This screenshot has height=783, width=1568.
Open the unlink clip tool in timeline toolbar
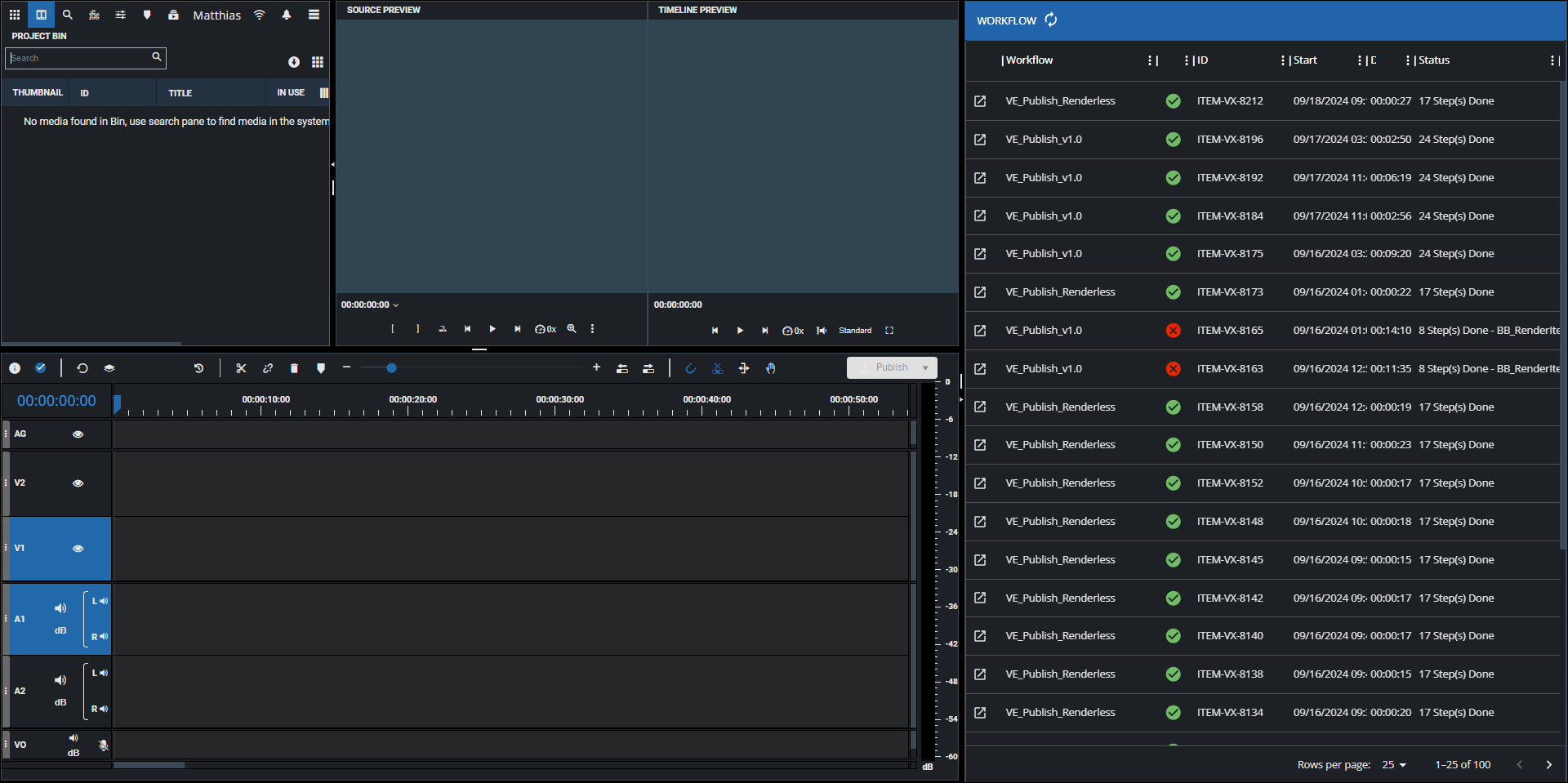(x=267, y=368)
